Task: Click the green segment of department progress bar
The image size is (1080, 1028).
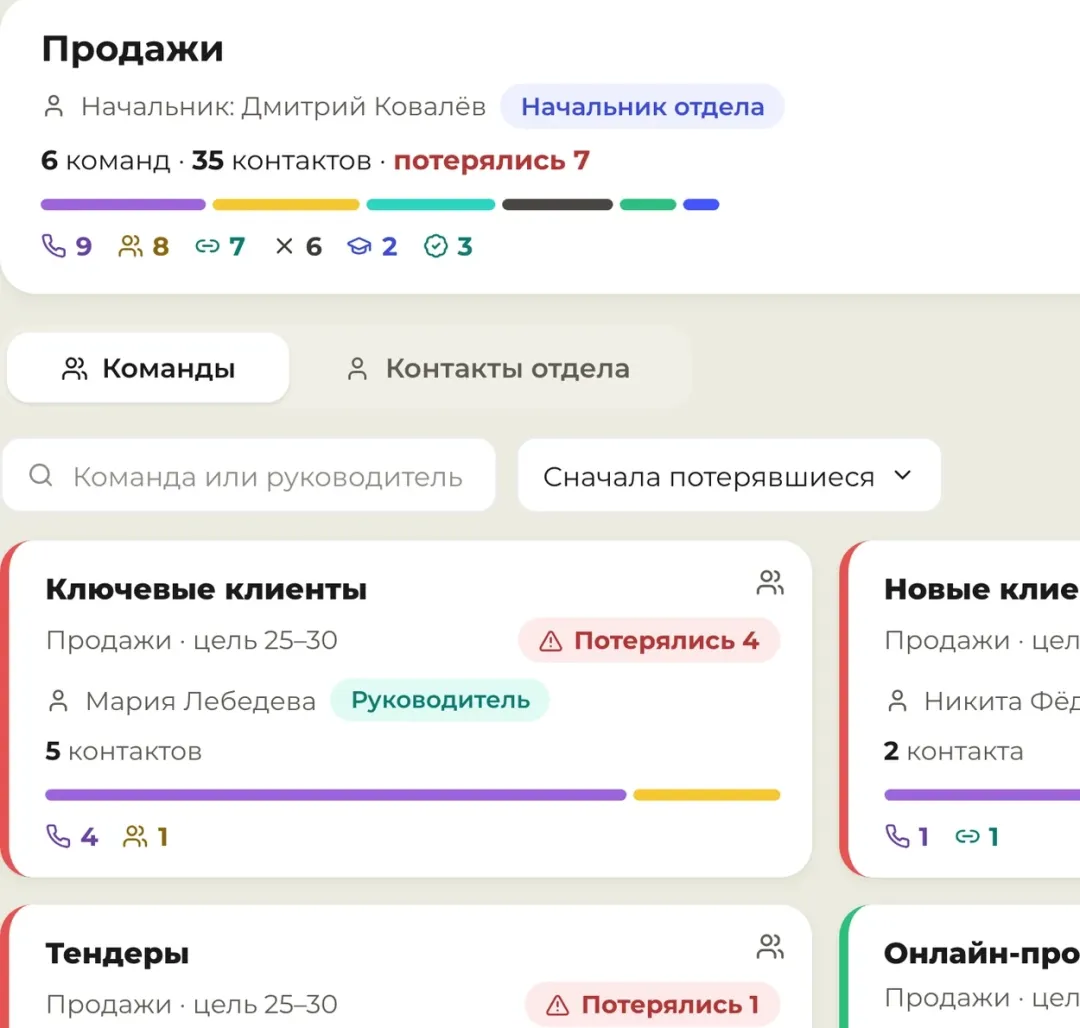Action: (x=648, y=204)
